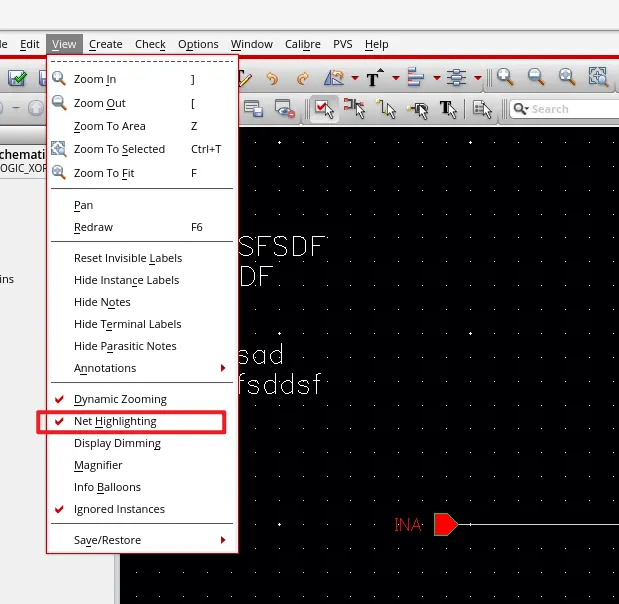The height and width of the screenshot is (604, 619).
Task: Enable Magnifier in View menu
Action: click(x=142, y=465)
